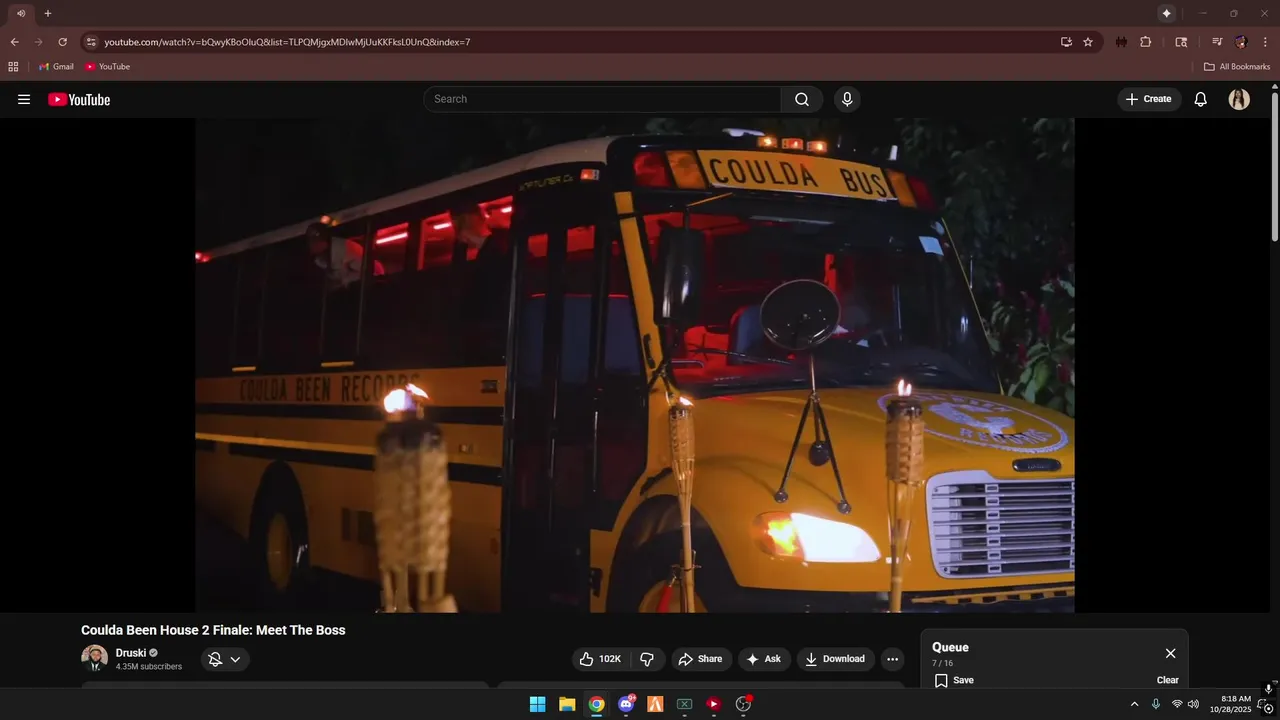
Task: Reload the current page
Action: (62, 42)
